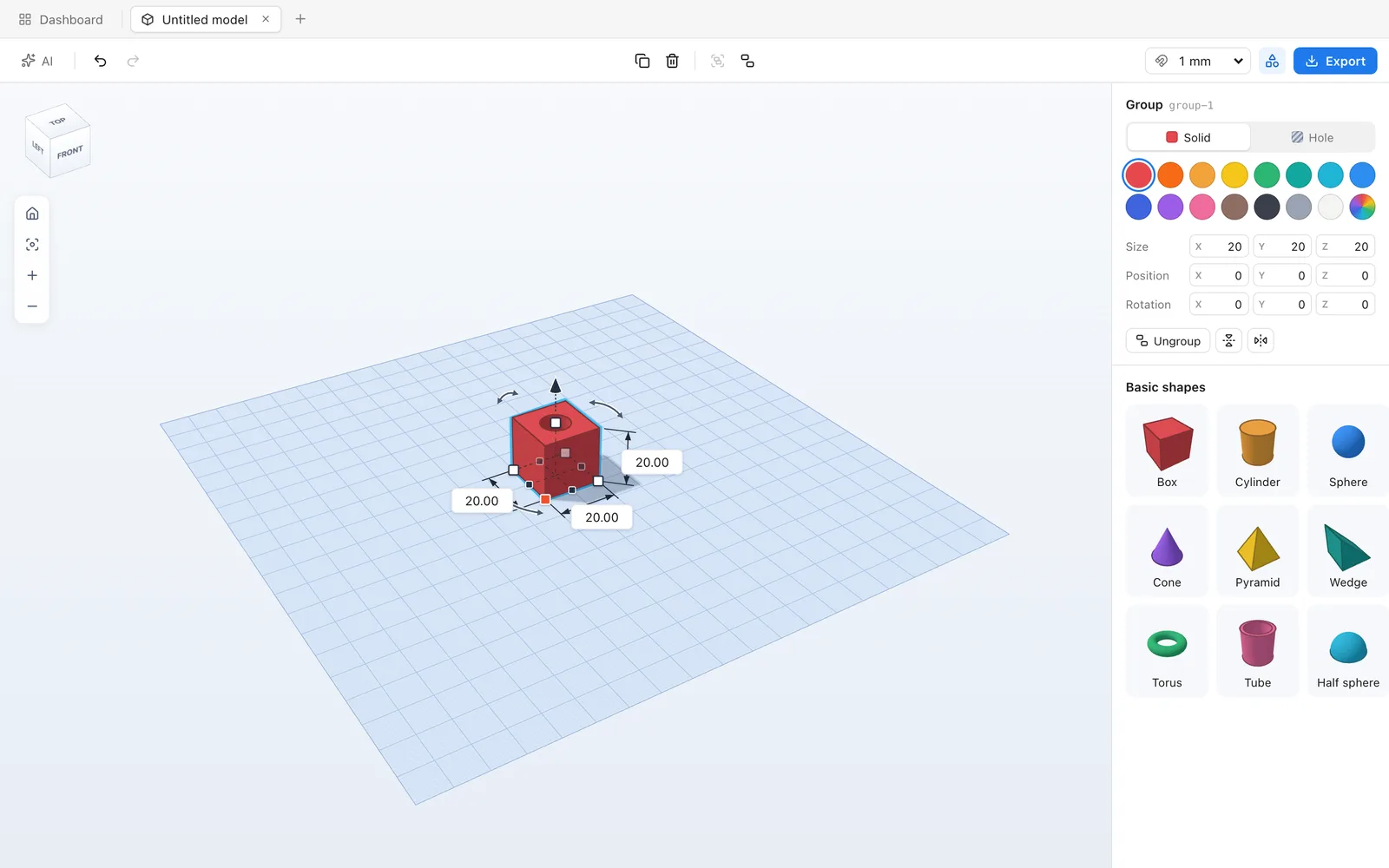
Task: Open the 1 mm snap grid dropdown
Action: click(1198, 61)
